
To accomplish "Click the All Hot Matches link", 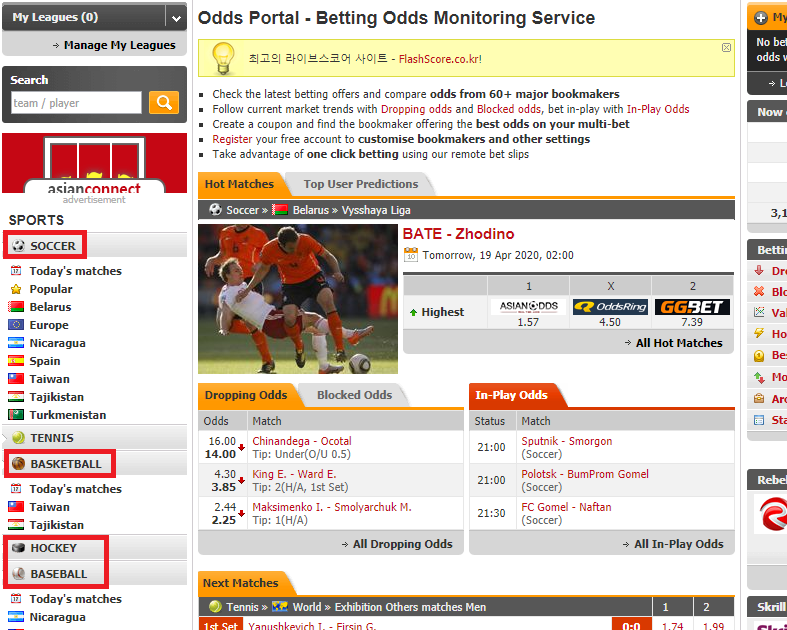I will tap(678, 343).
